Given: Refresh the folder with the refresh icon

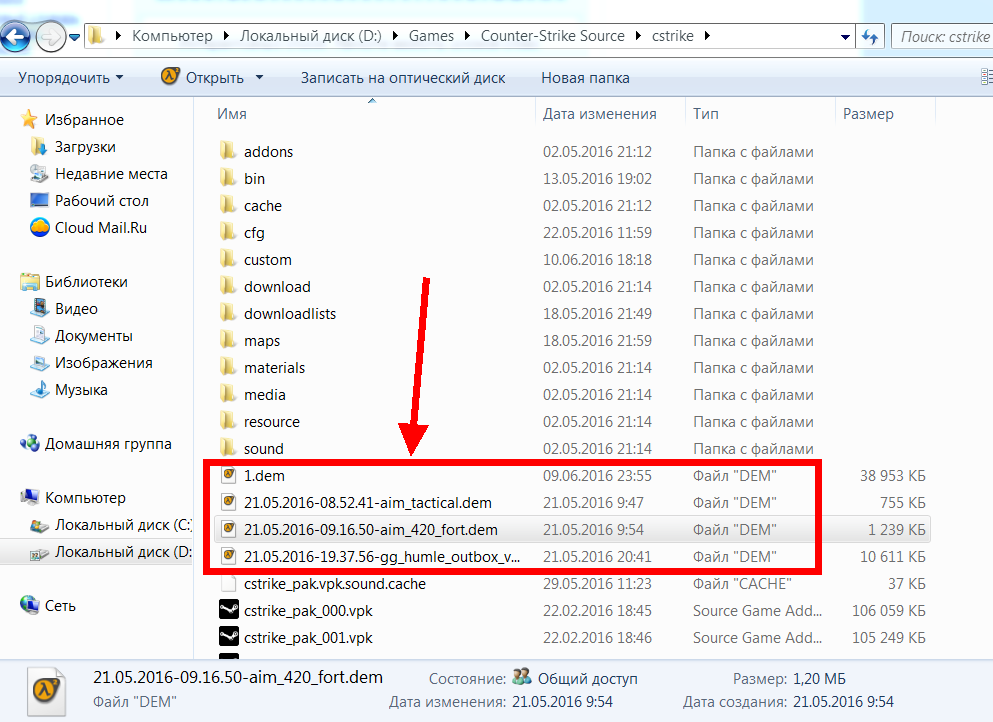Looking at the screenshot, I should tap(870, 37).
